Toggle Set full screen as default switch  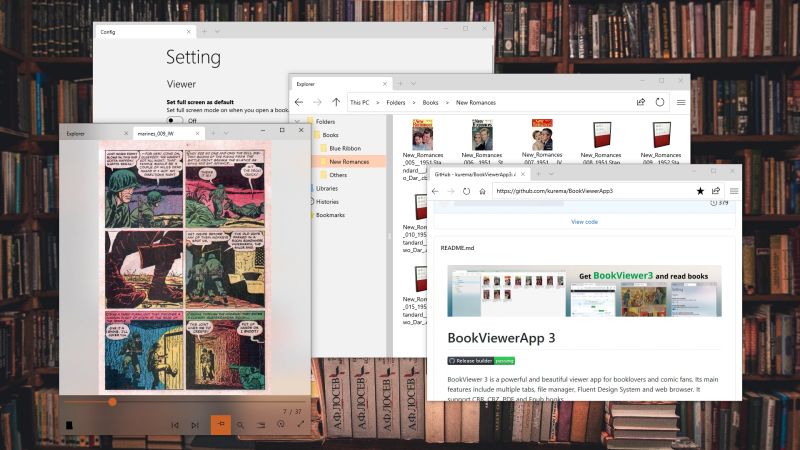coord(175,120)
